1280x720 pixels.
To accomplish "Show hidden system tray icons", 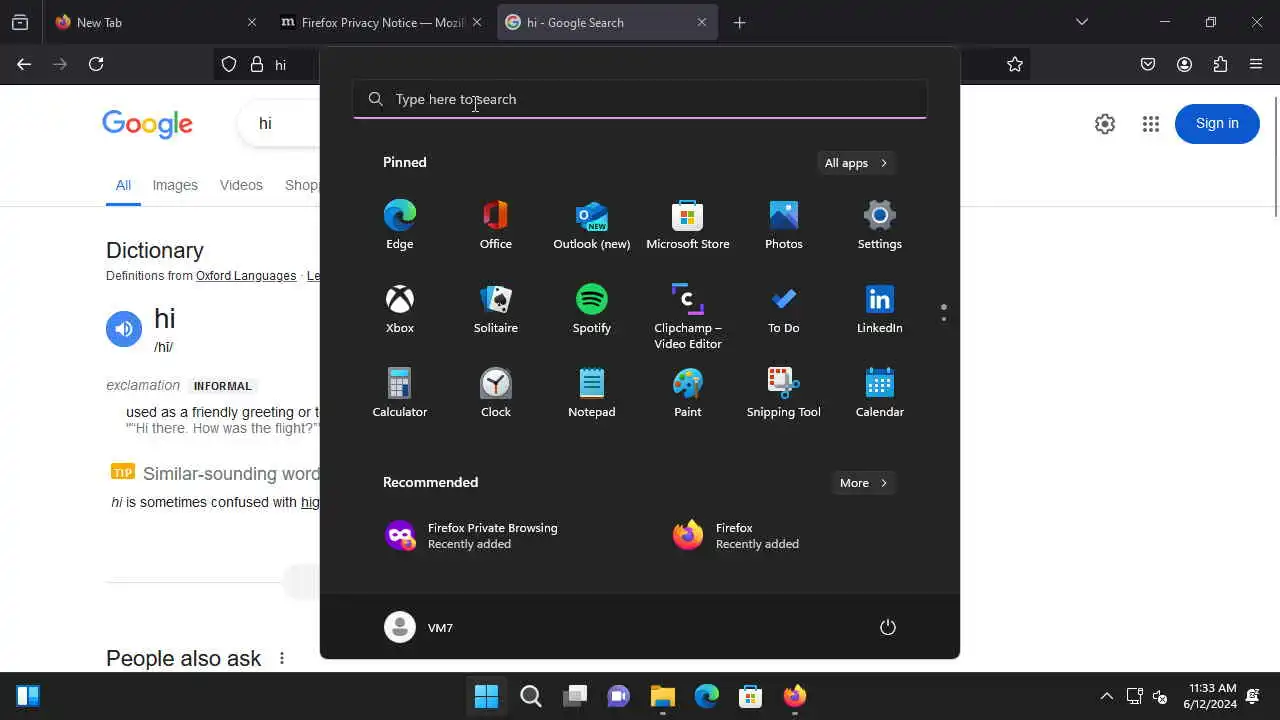I will pos(1106,696).
